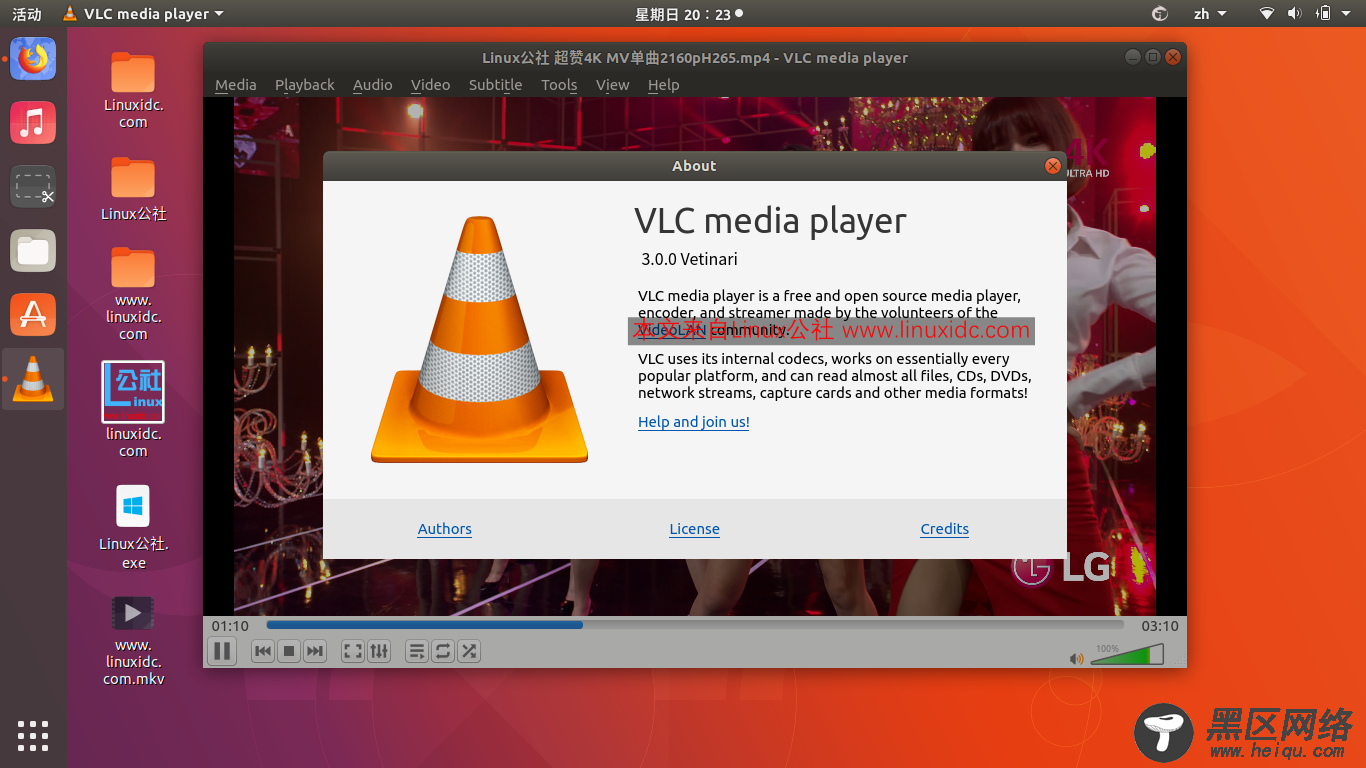This screenshot has height=768, width=1366.
Task: Adjust the volume level slider
Action: (1126, 655)
